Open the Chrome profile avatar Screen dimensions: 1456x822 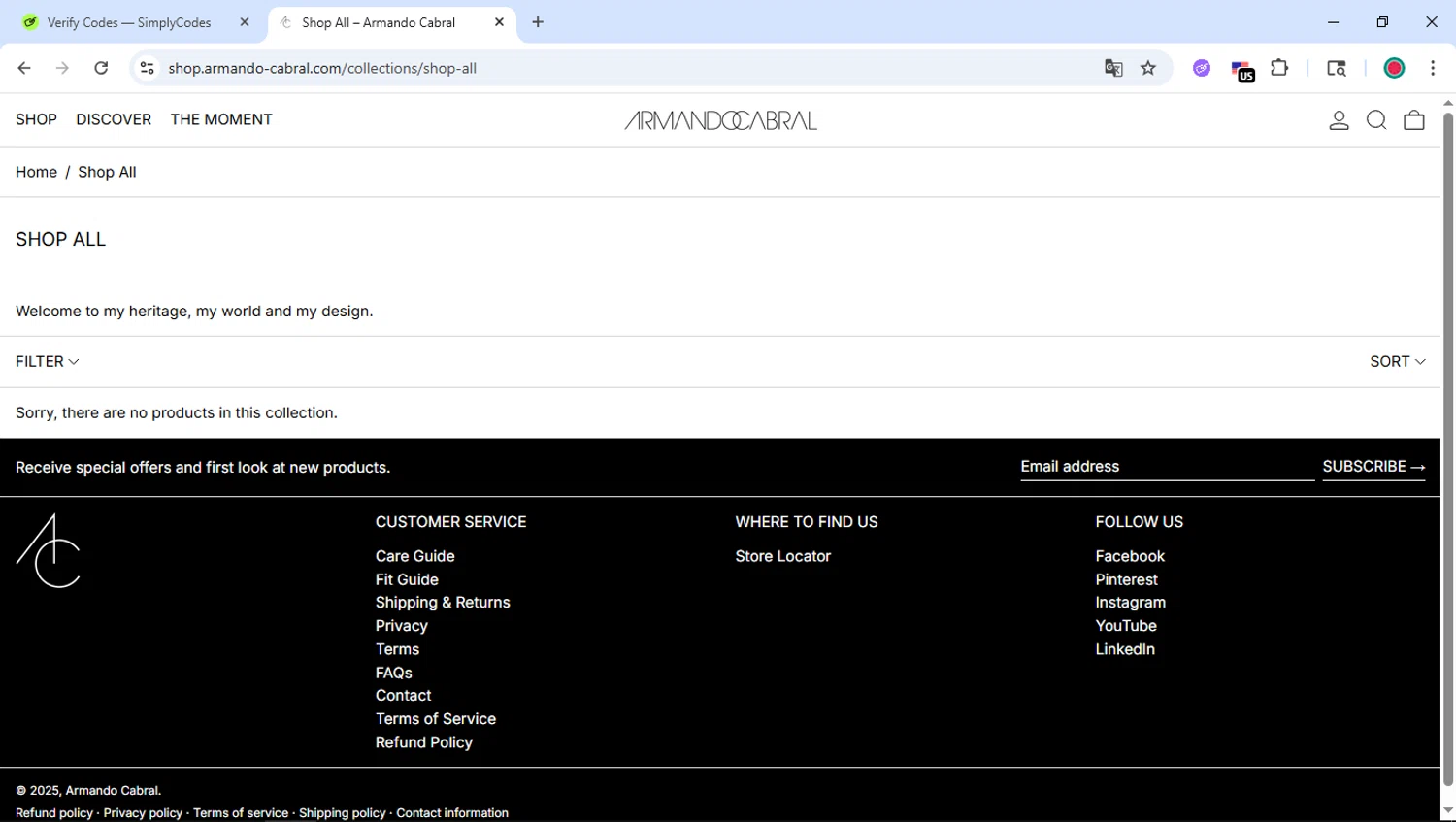(x=1394, y=68)
